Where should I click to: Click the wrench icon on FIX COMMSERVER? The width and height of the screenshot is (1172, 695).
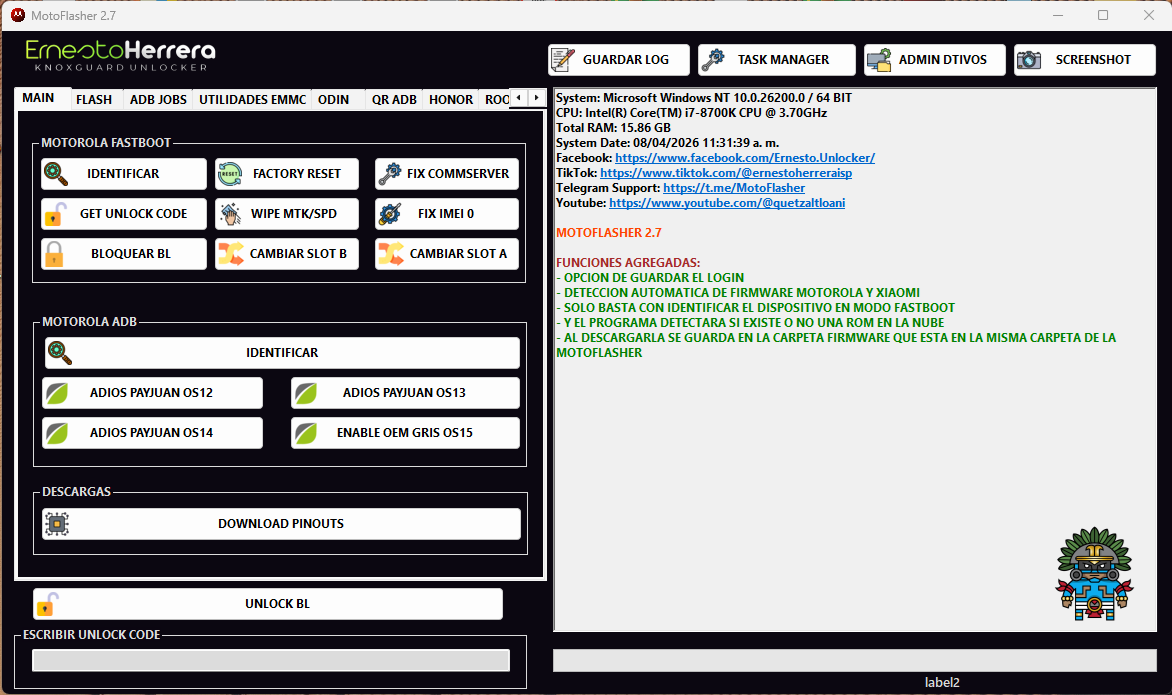tap(389, 174)
